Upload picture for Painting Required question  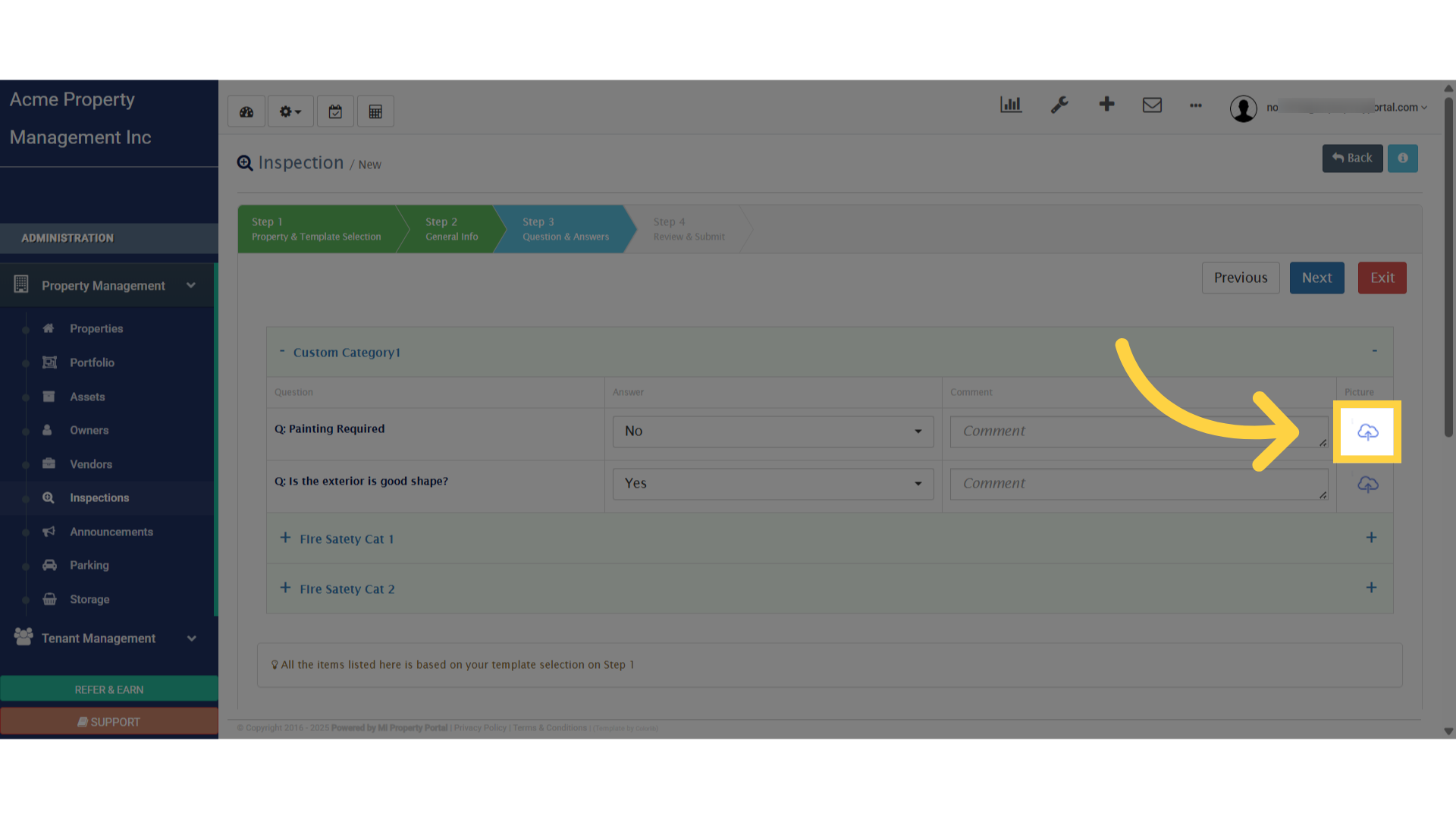(x=1367, y=432)
